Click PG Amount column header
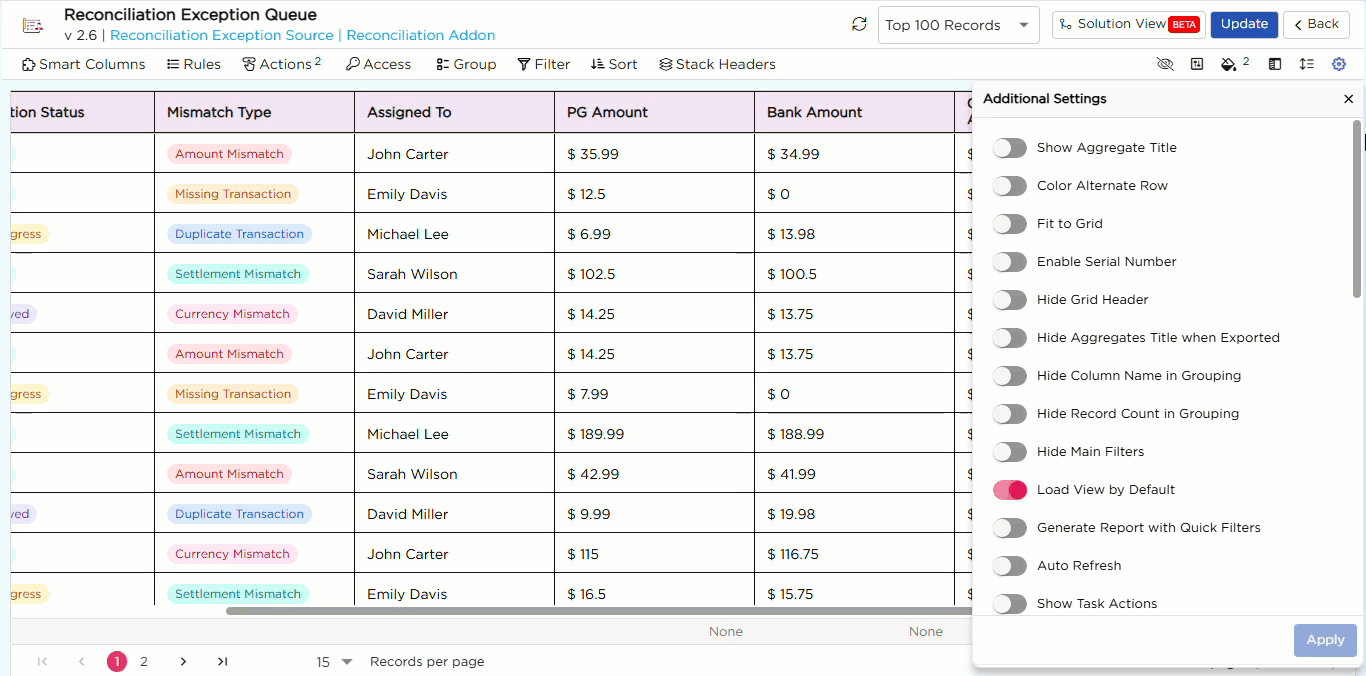 click(x=654, y=112)
